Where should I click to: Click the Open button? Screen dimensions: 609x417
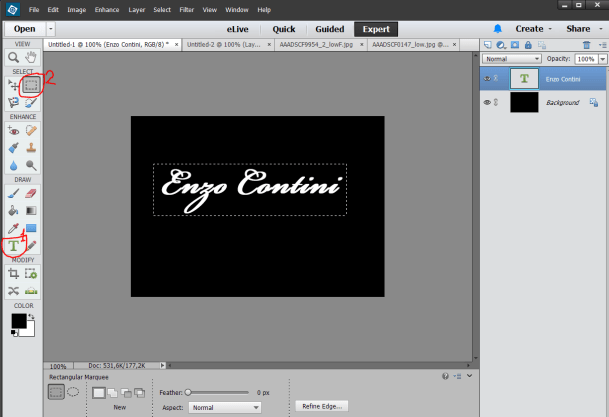25,29
